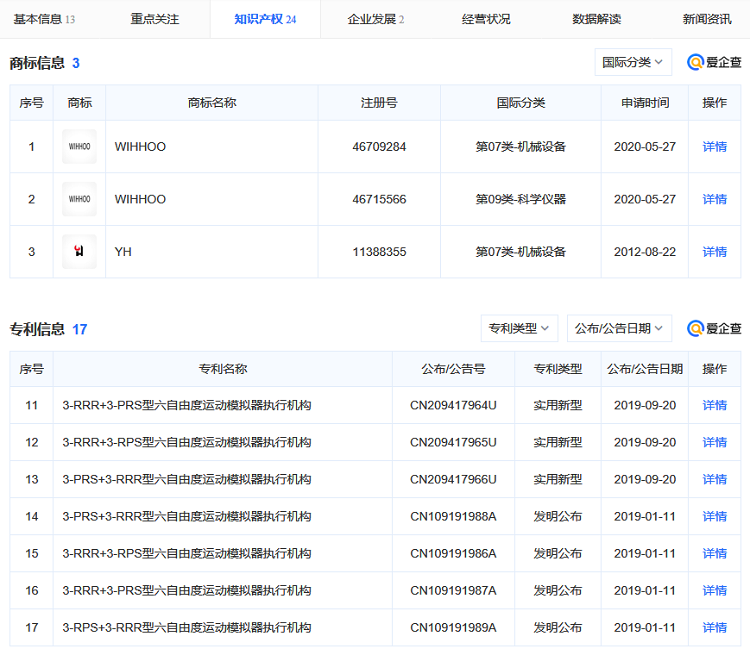This screenshot has height=655, width=750.
Task: Select the 知识产权 tab
Action: [265, 19]
